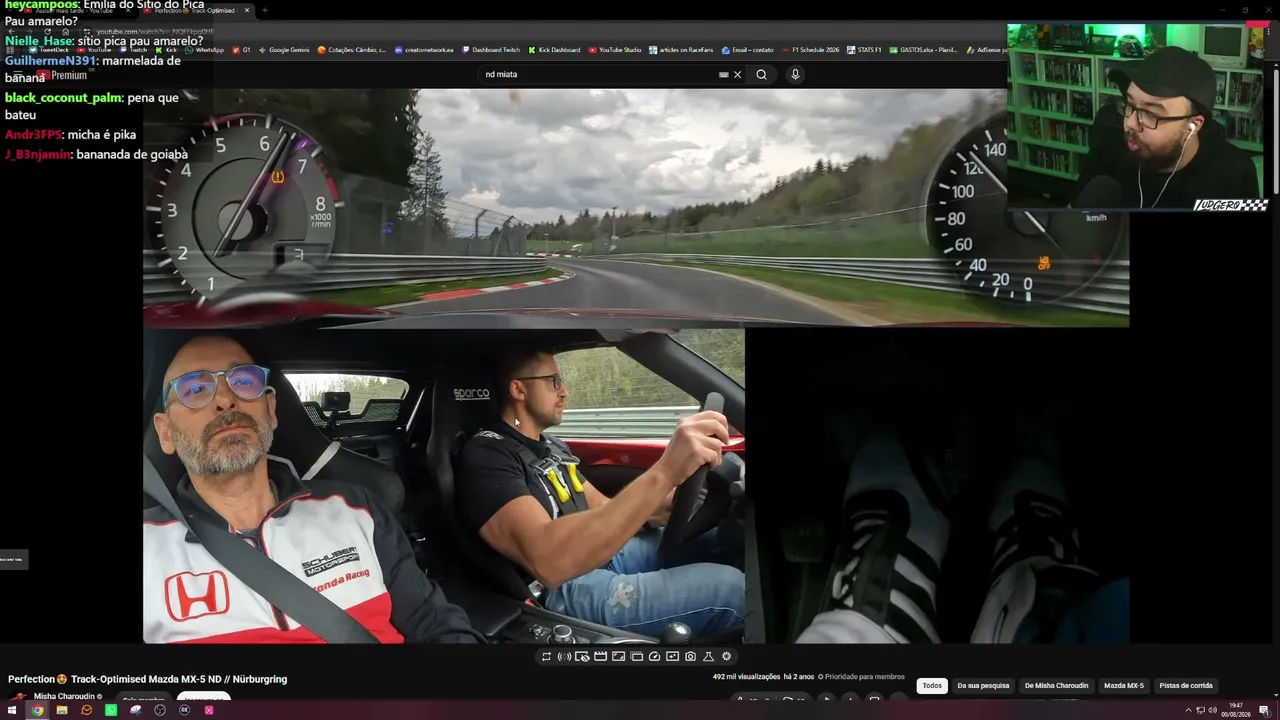Select the 'Pistas de corrida' filter chip

pos(1186,686)
